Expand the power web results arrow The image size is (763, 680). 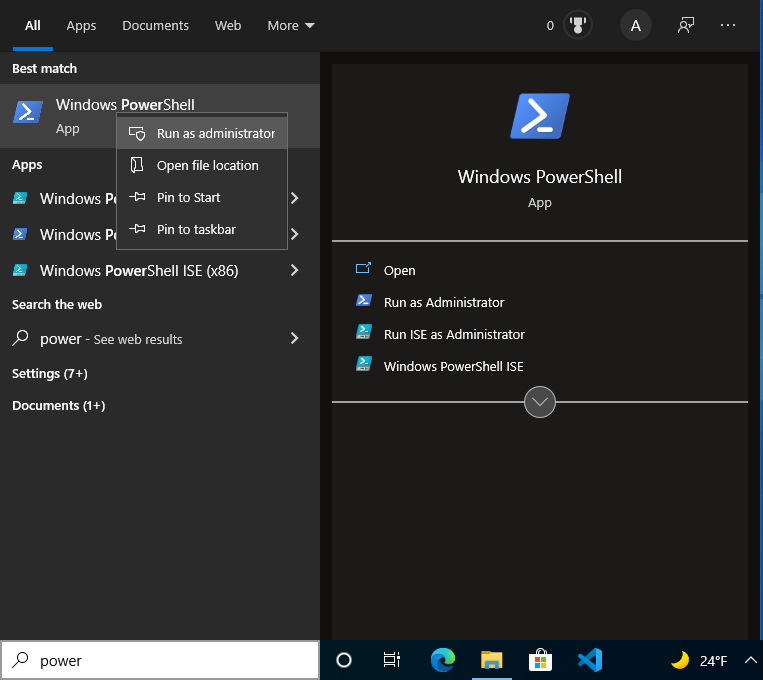tap(294, 338)
